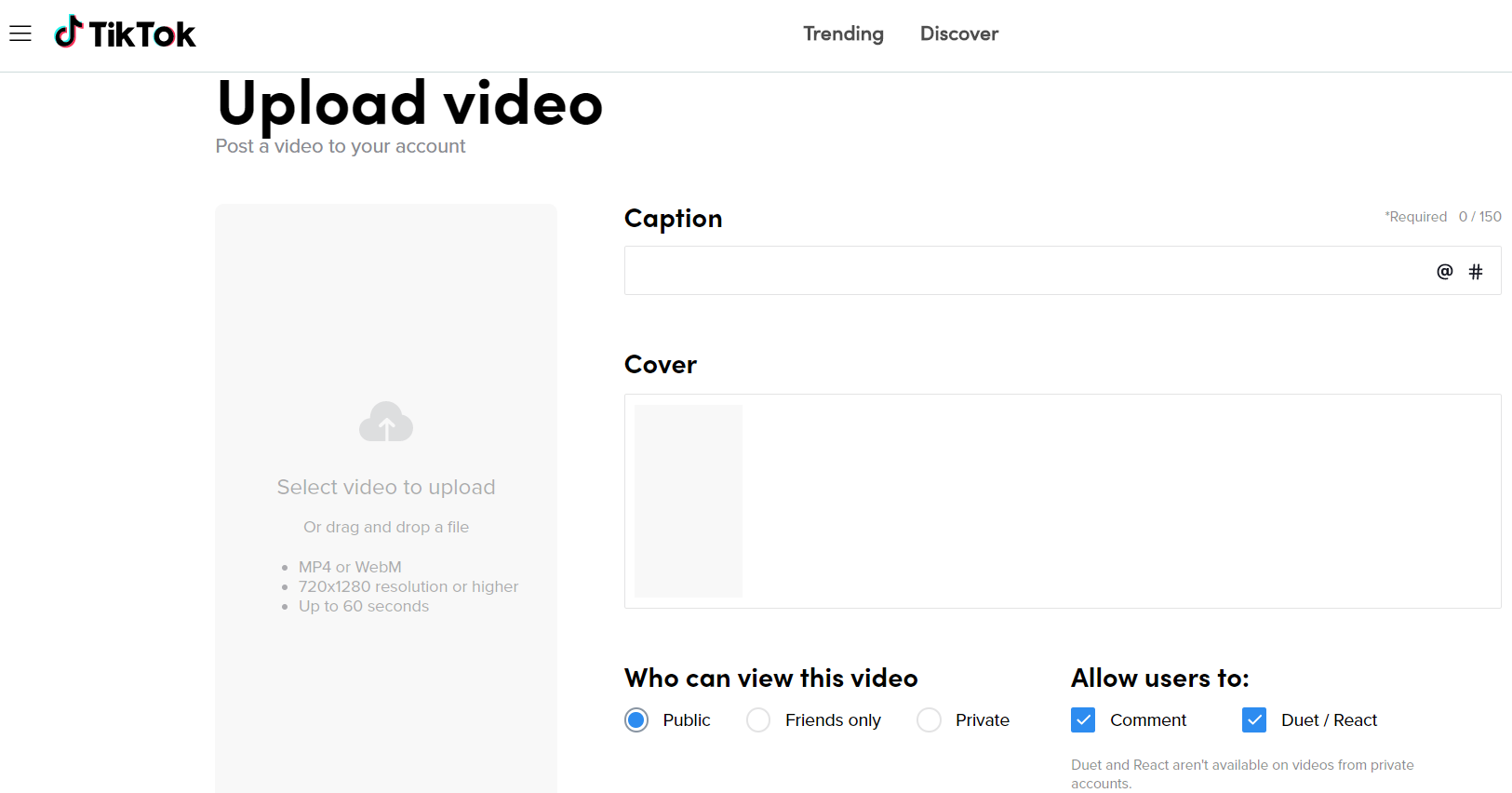Click the TikTok logo
Image resolution: width=1512 pixels, height=793 pixels.
(126, 33)
